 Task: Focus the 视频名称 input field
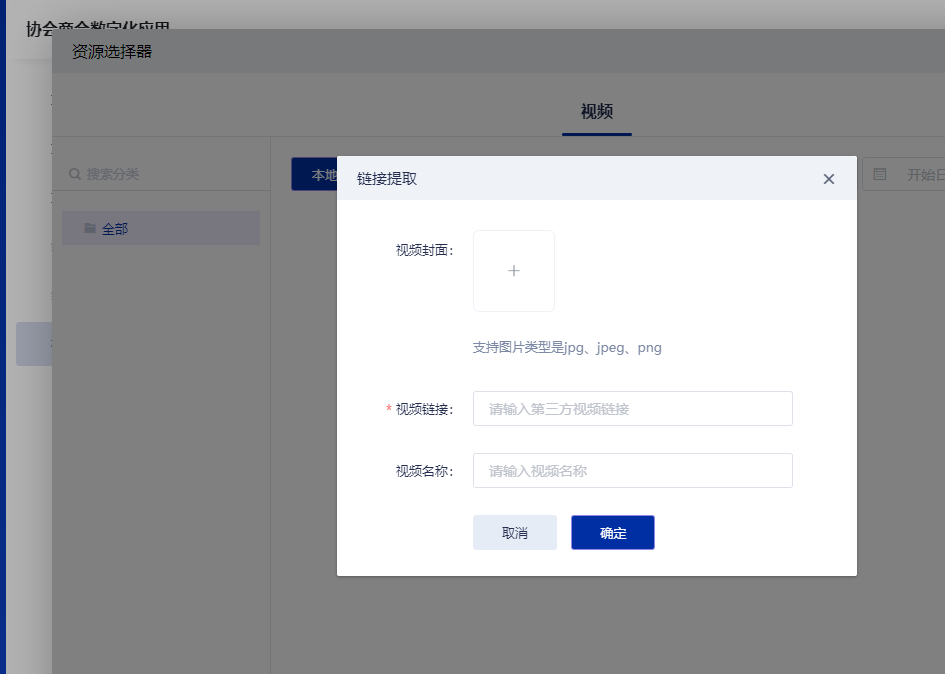pyautogui.click(x=632, y=470)
